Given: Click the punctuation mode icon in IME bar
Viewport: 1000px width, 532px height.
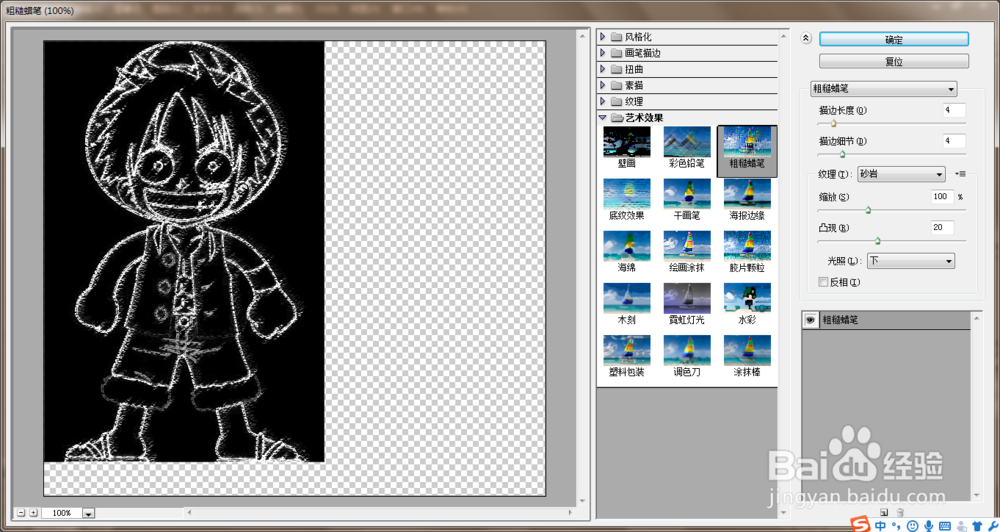Looking at the screenshot, I should (896, 525).
